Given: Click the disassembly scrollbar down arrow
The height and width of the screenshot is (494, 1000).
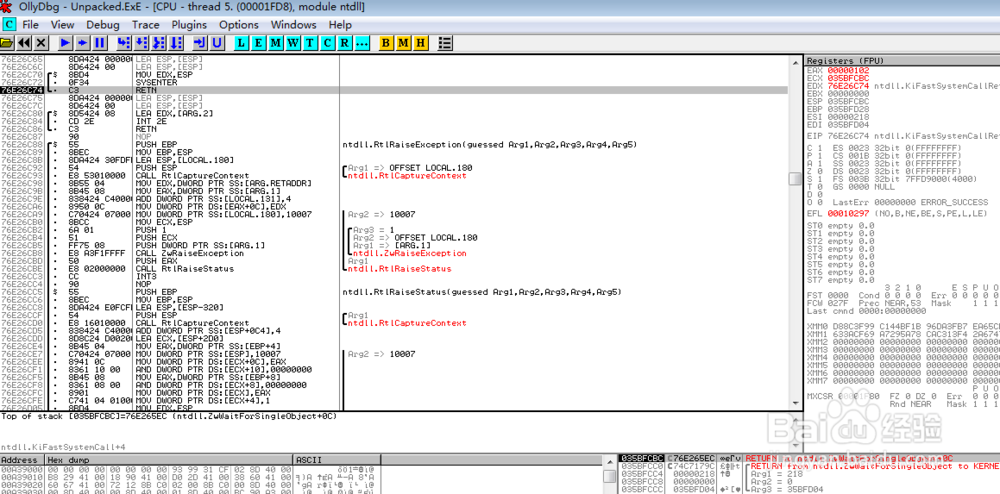Looking at the screenshot, I should 795,402.
